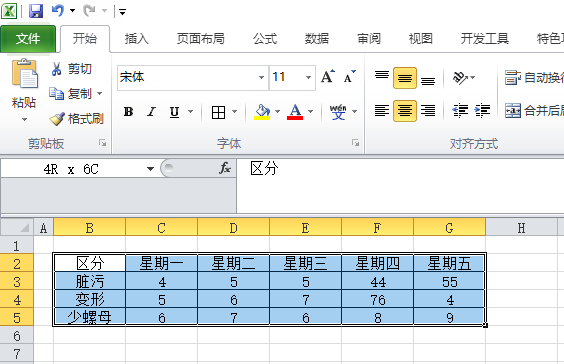
Task: Click the 格式刷 format painter button
Action: coord(76,118)
